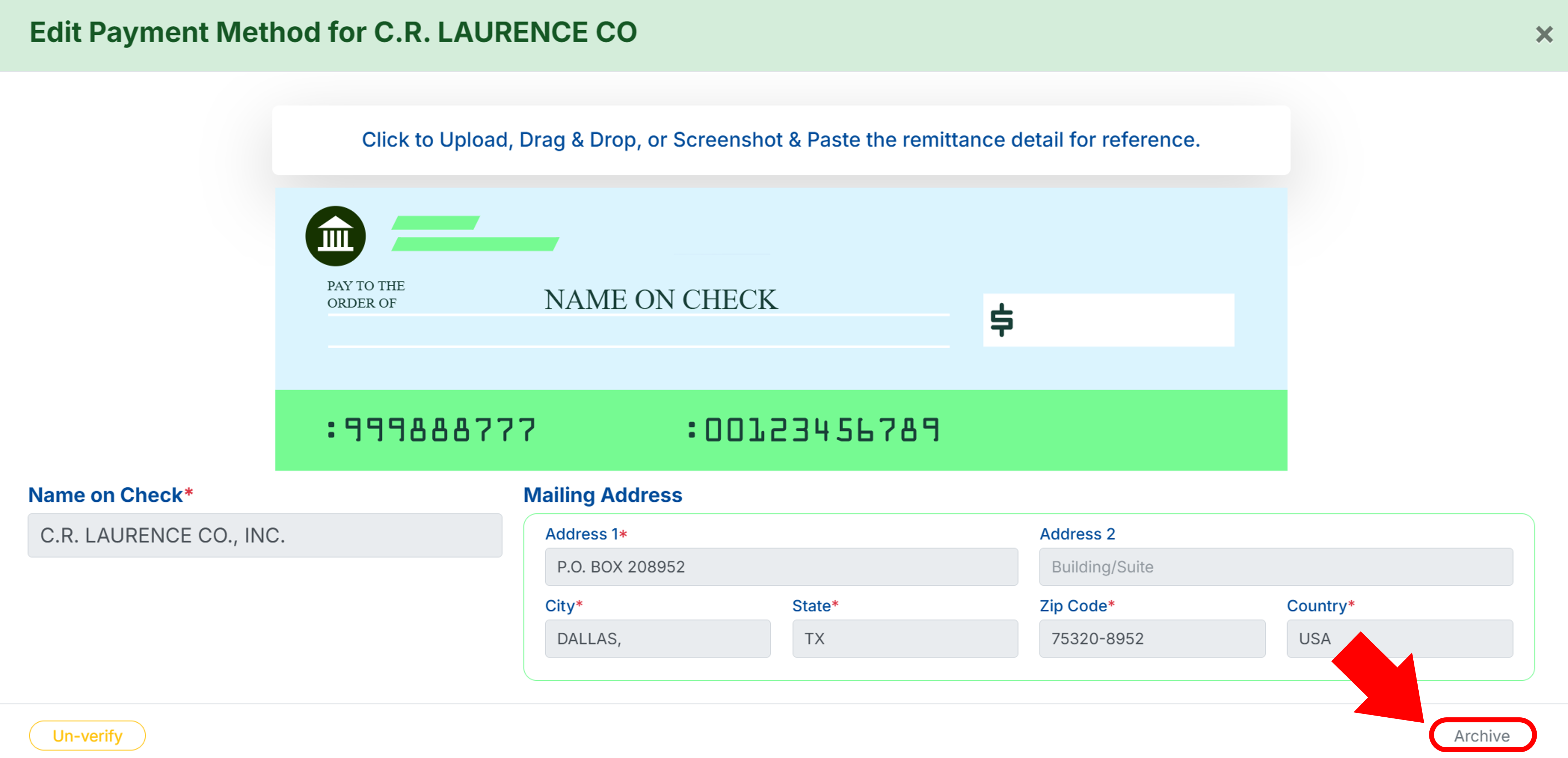Click the Address 2 label
Viewport: 1568px width, 758px height.
1077,534
